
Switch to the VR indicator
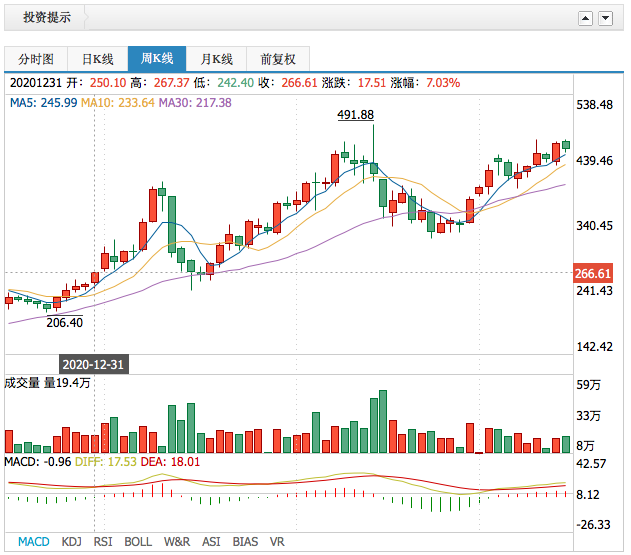tap(276, 542)
